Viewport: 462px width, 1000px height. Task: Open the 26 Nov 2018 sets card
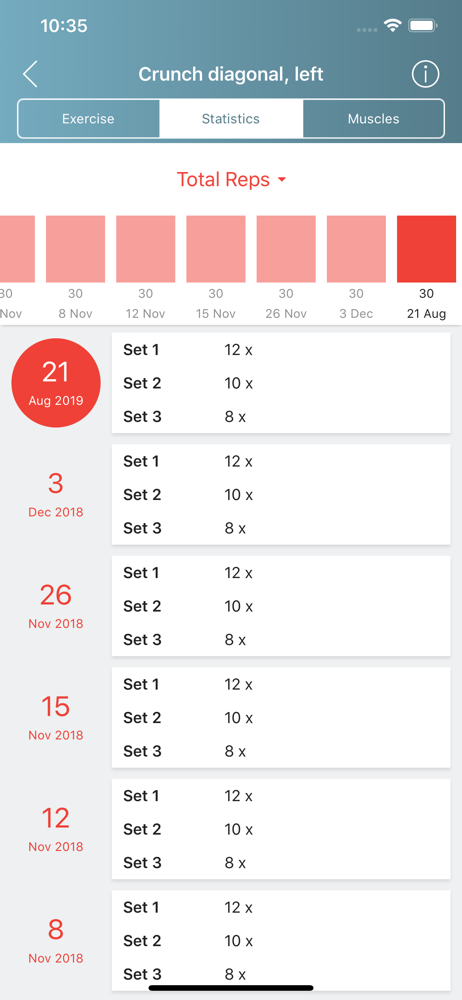281,606
